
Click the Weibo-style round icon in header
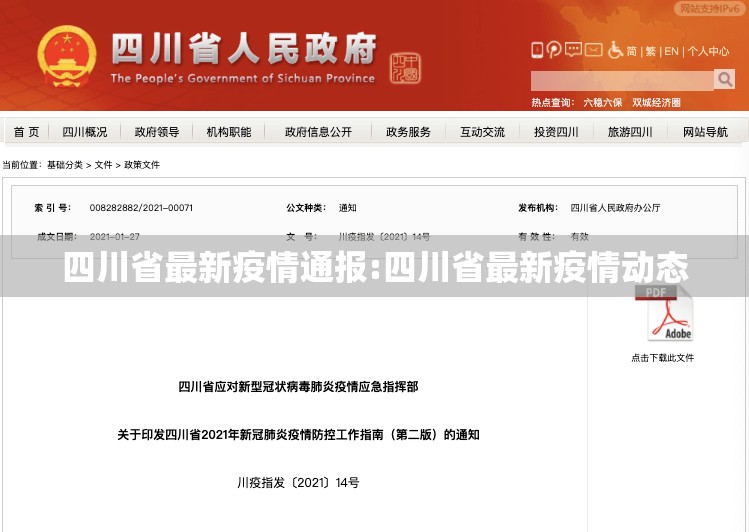pyautogui.click(x=554, y=50)
